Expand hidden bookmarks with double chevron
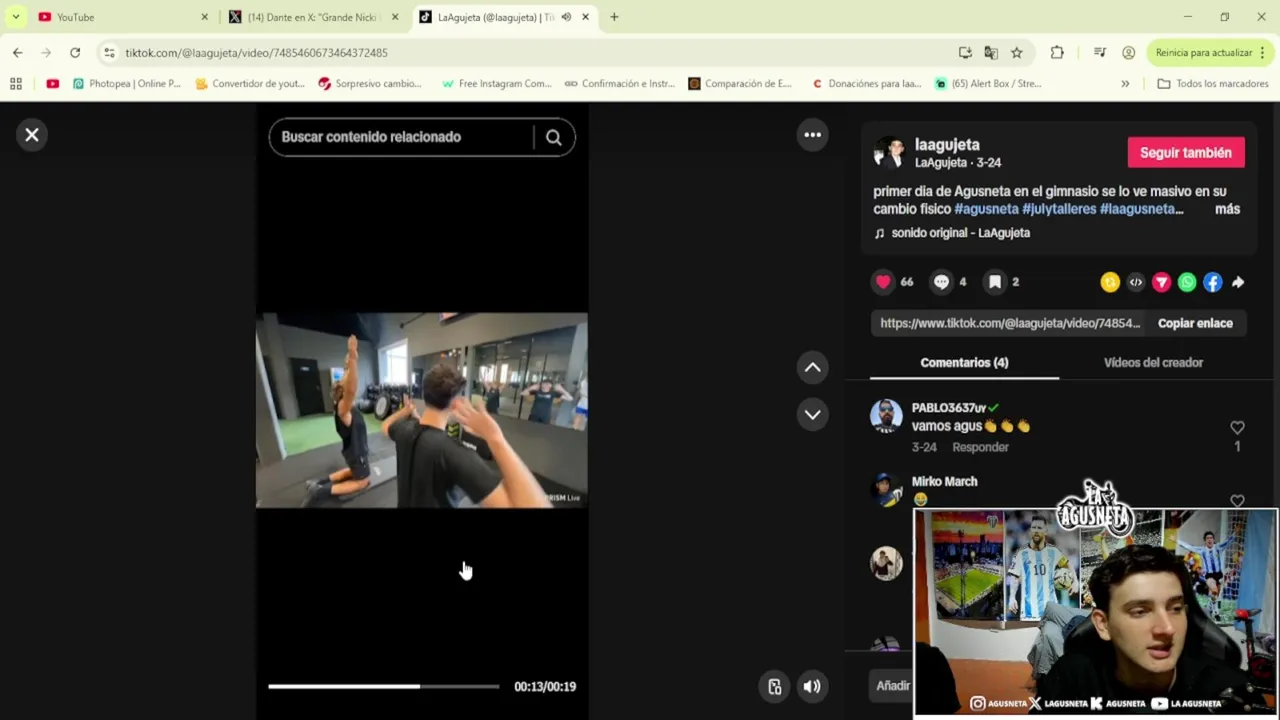Viewport: 1280px width, 720px height. (1125, 84)
